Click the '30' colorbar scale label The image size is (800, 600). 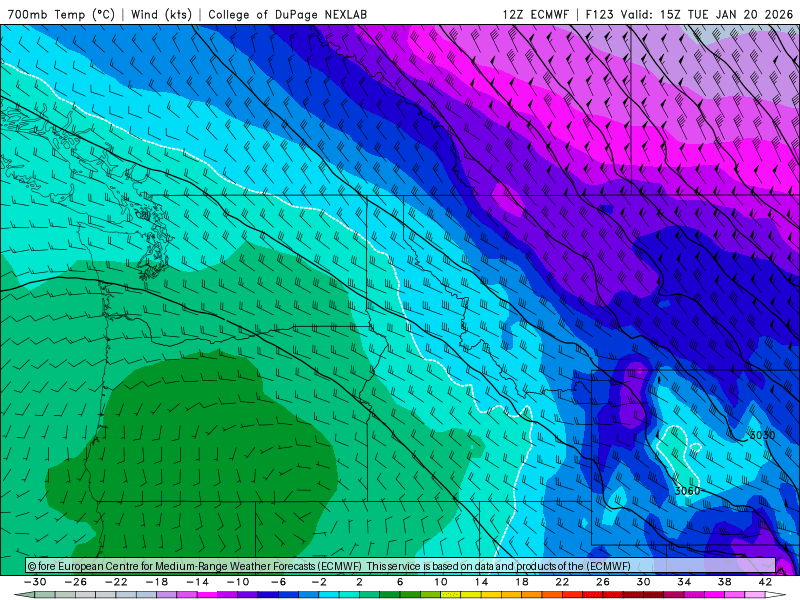643,582
